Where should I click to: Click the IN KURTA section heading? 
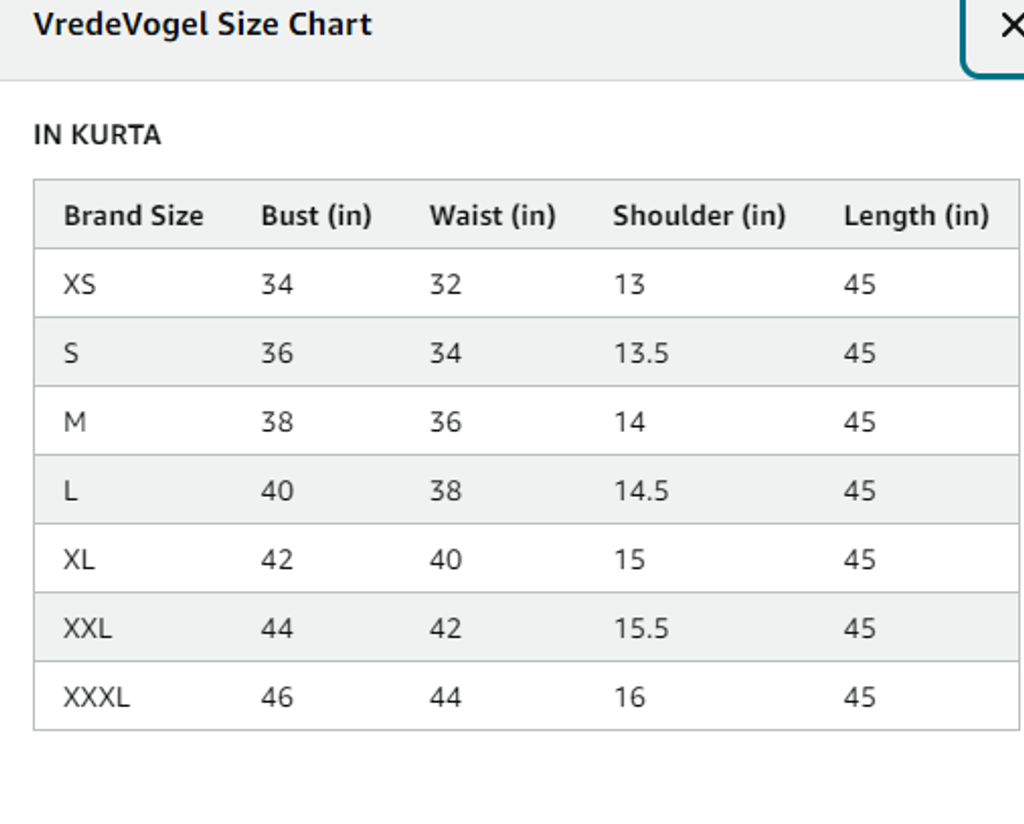click(x=97, y=135)
